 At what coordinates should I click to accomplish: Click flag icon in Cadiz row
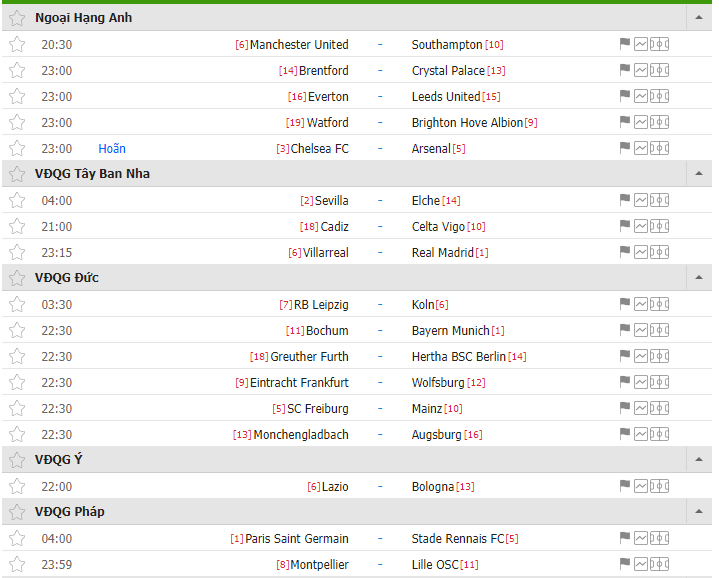click(624, 226)
